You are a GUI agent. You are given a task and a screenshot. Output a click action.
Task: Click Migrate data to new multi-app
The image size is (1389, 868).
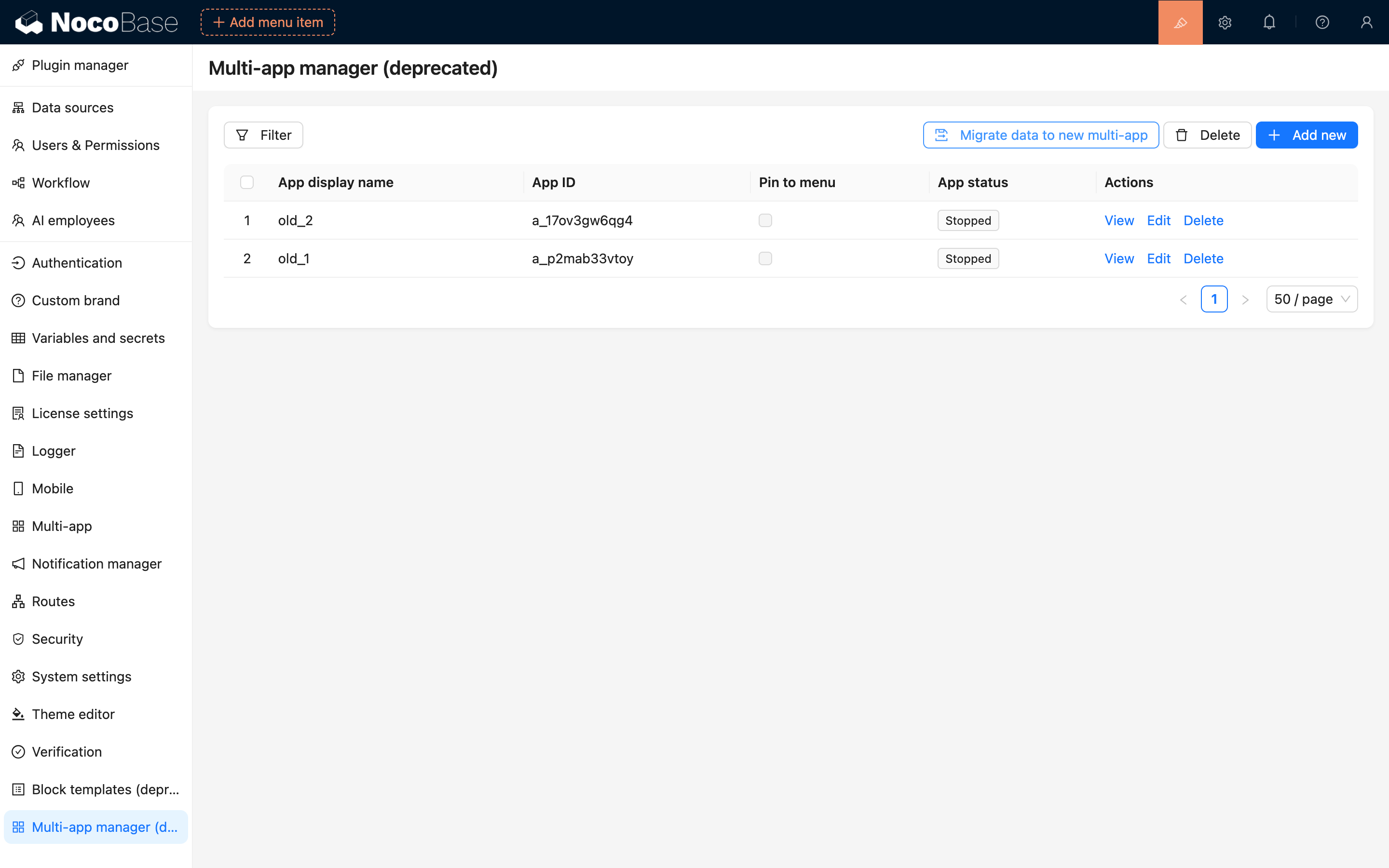point(1041,135)
